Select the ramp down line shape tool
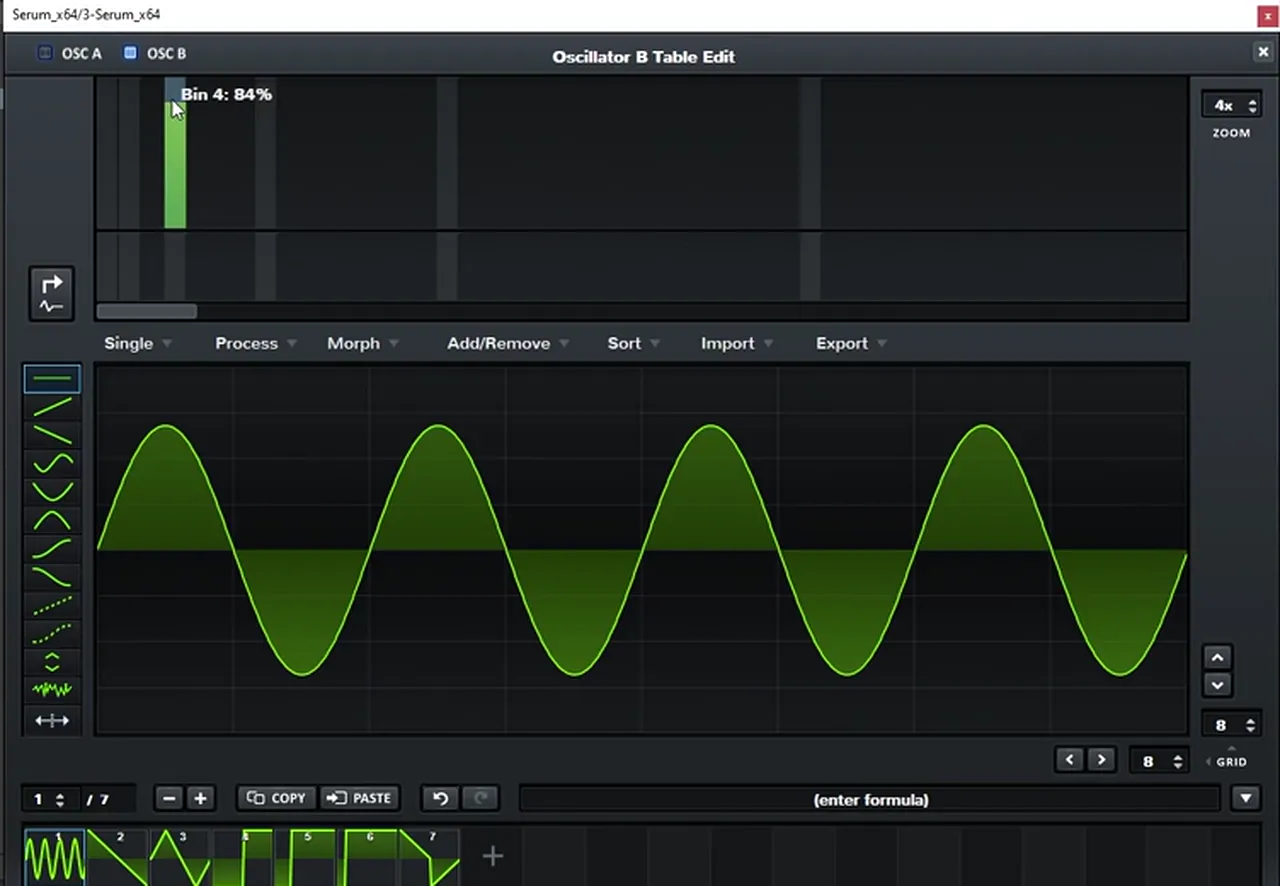This screenshot has width=1280, height=886. point(52,435)
